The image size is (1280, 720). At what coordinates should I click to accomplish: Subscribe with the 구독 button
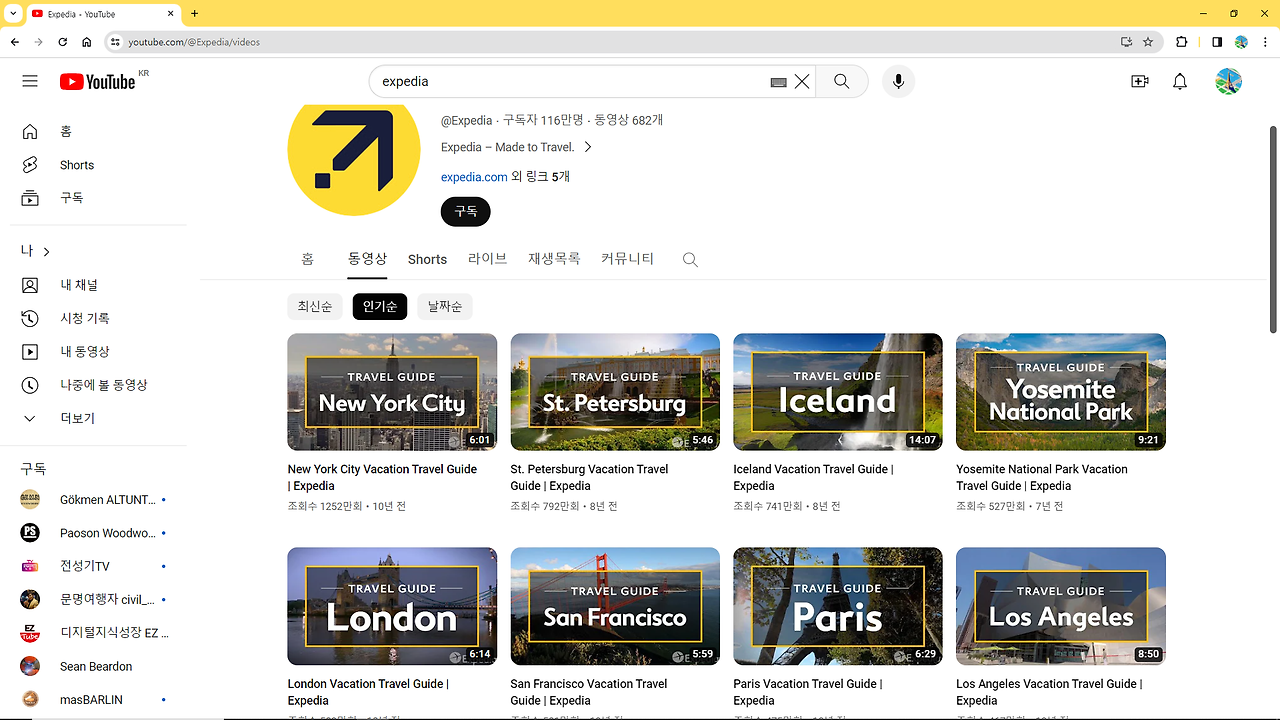(x=466, y=212)
